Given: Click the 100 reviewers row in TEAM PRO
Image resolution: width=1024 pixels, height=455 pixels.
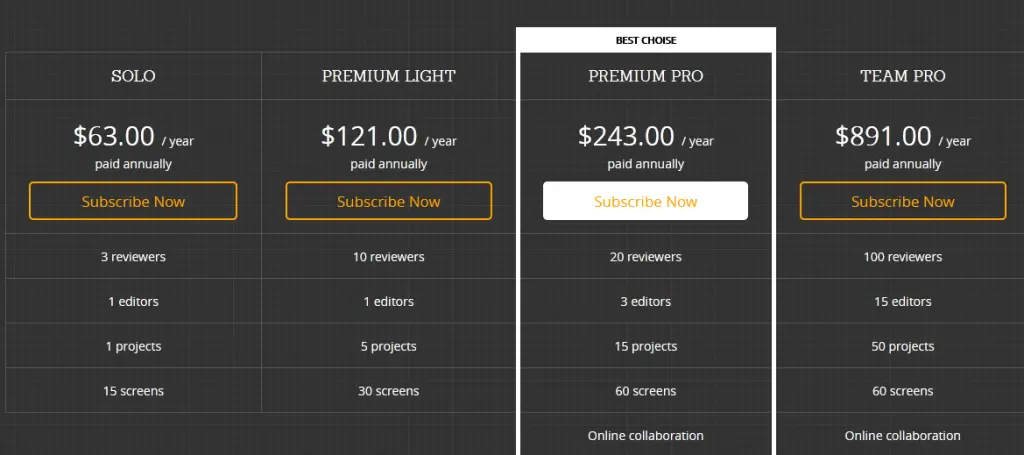Looking at the screenshot, I should [x=903, y=257].
